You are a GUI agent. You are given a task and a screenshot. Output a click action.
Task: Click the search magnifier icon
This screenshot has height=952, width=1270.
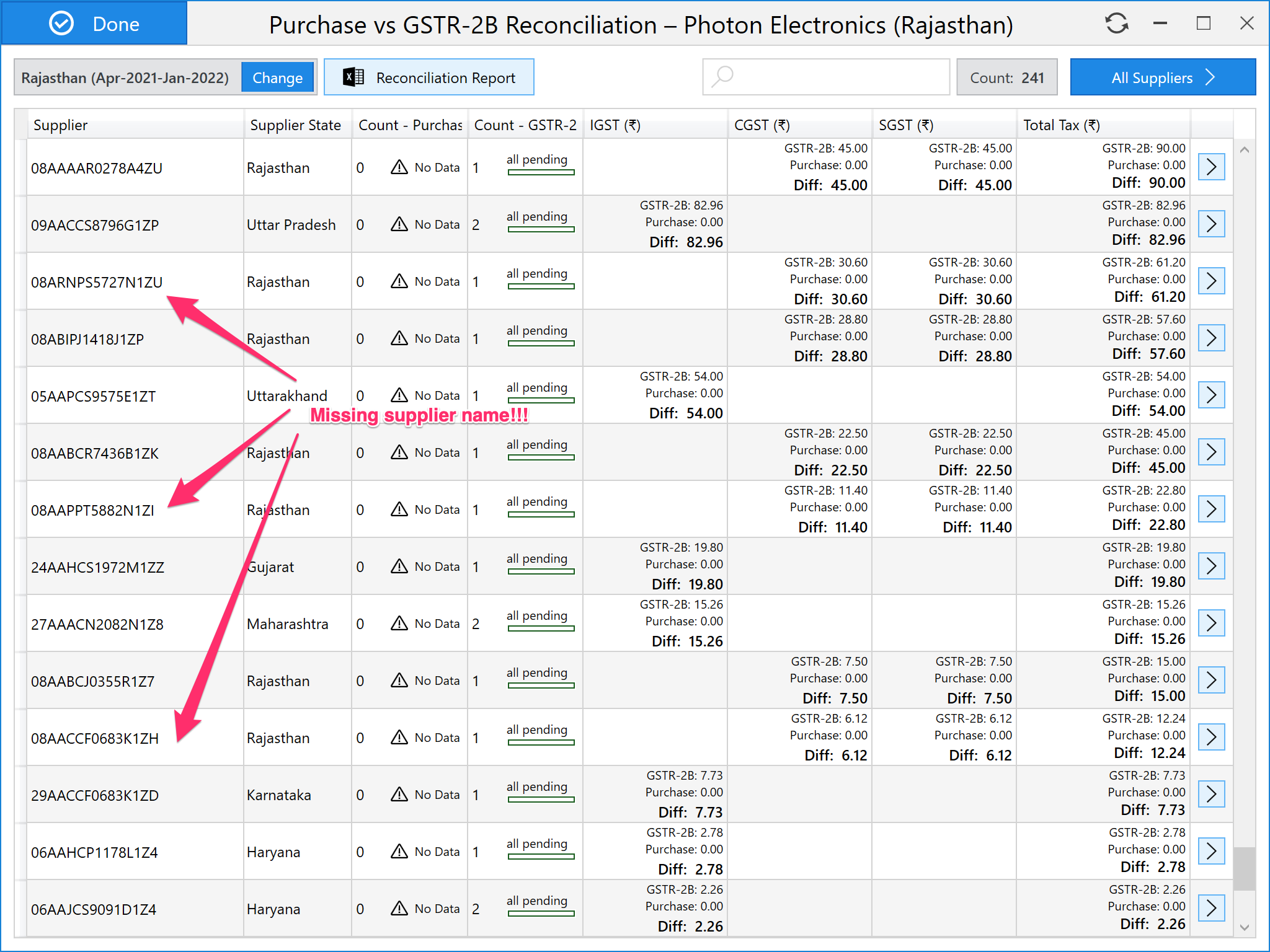tap(722, 77)
